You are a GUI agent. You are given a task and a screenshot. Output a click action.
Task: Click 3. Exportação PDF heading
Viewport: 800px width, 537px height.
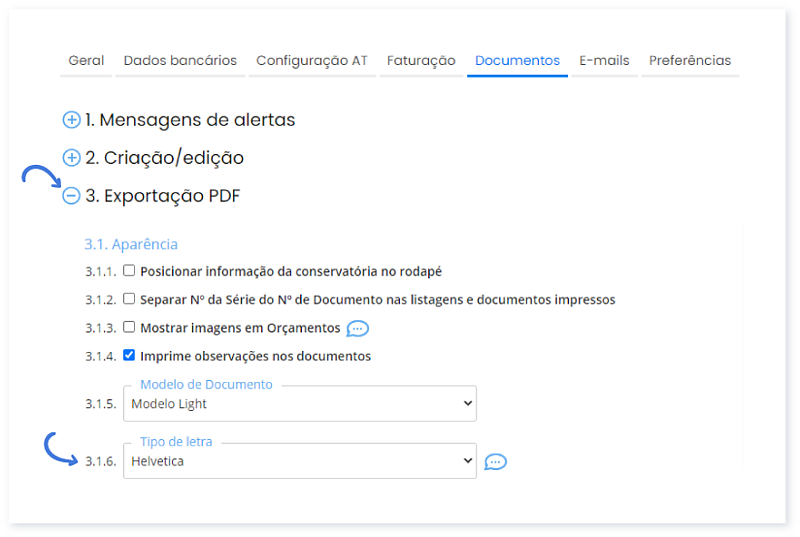(x=162, y=196)
